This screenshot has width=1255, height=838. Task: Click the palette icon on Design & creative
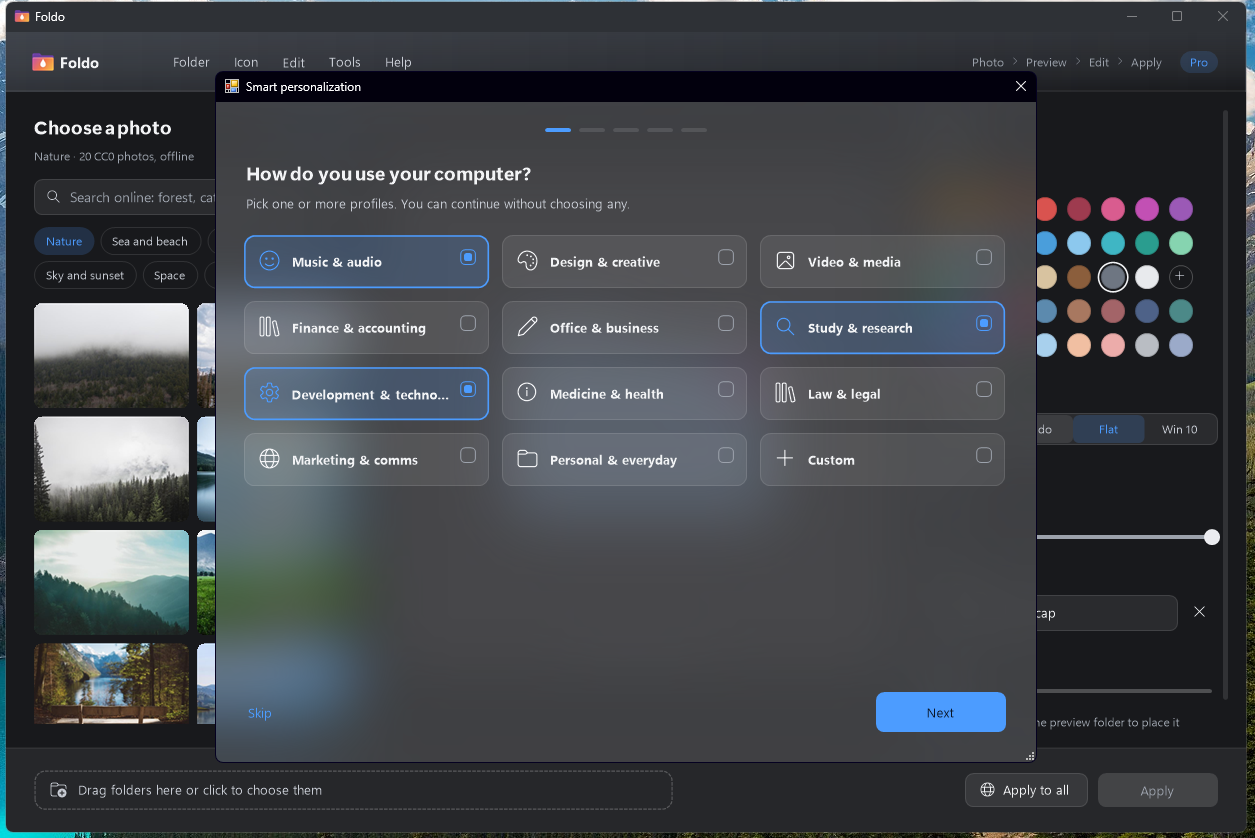pyautogui.click(x=527, y=261)
